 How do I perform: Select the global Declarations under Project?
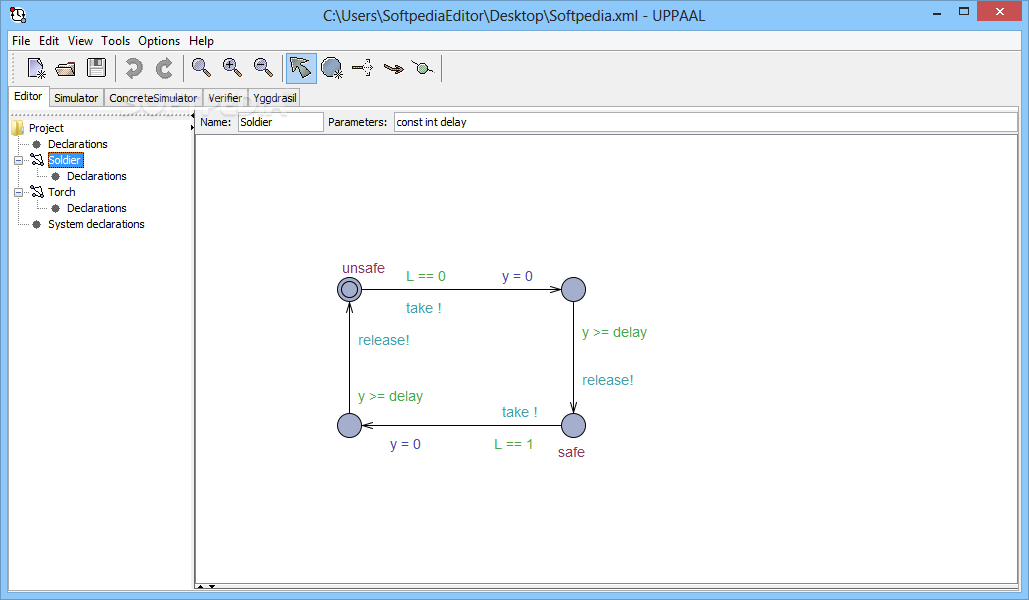click(x=77, y=144)
